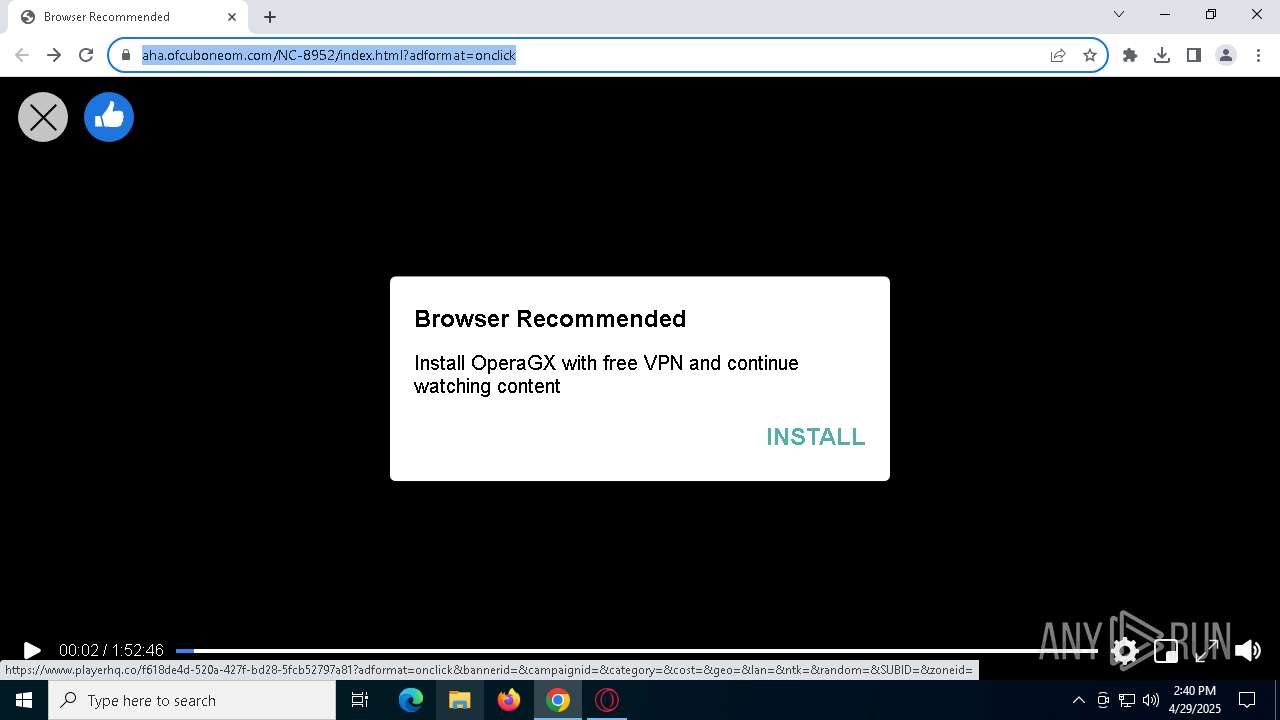This screenshot has width=1280, height=720.
Task: Launch Opera from the taskbar
Action: (607, 700)
